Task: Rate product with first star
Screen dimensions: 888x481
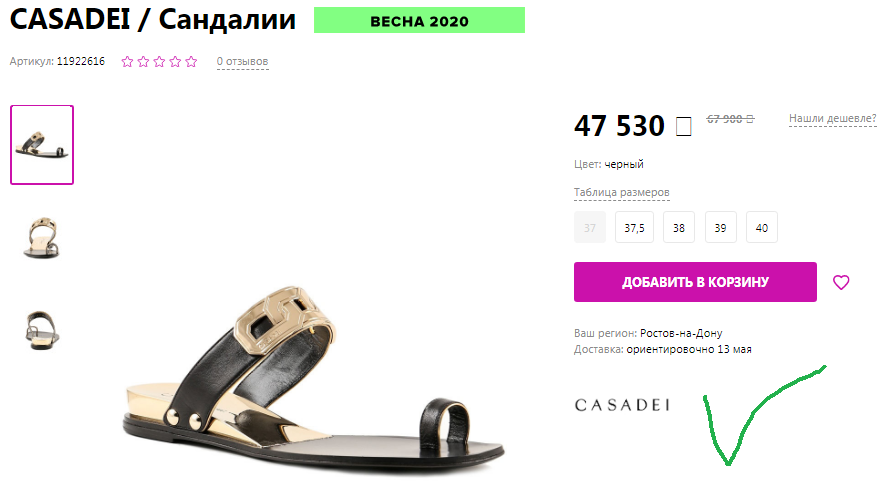Action: tap(127, 62)
